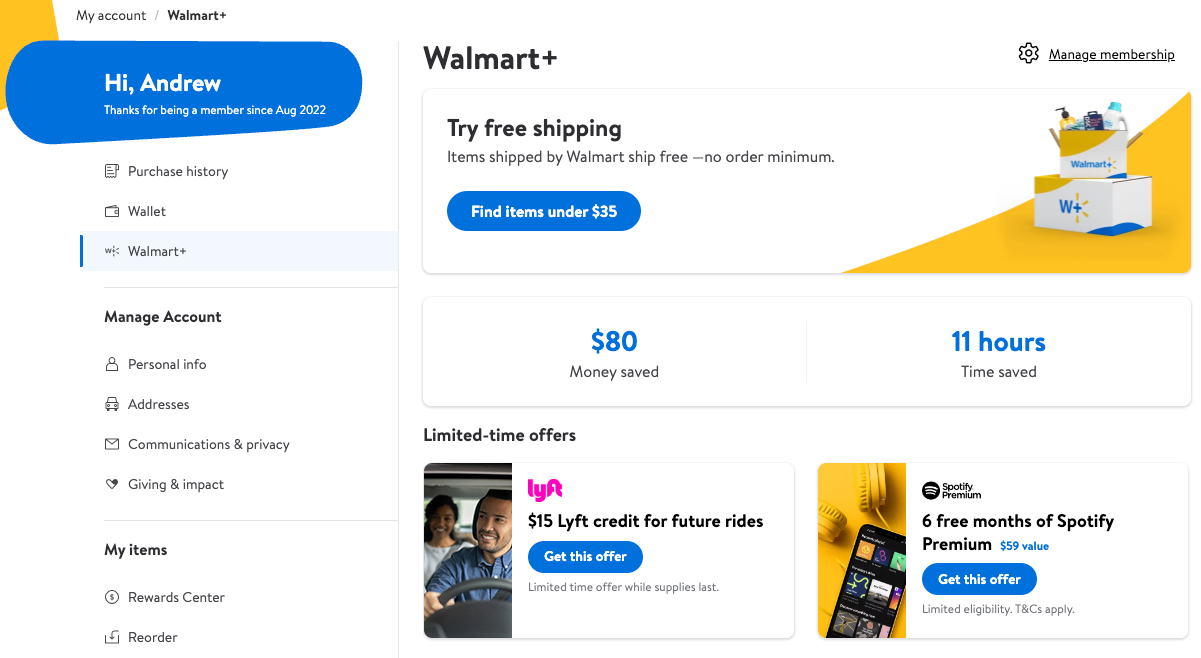Image resolution: width=1201 pixels, height=658 pixels.
Task: Click the Manage membership gear icon
Action: pos(1028,54)
